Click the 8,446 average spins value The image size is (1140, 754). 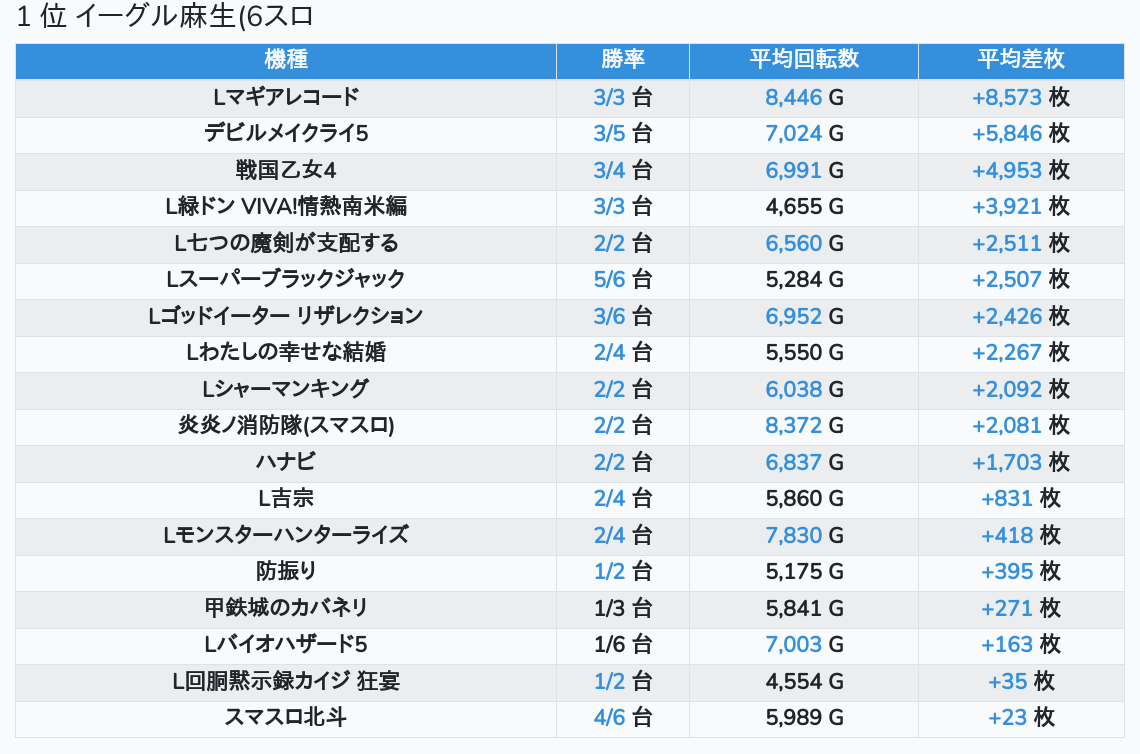tap(793, 98)
